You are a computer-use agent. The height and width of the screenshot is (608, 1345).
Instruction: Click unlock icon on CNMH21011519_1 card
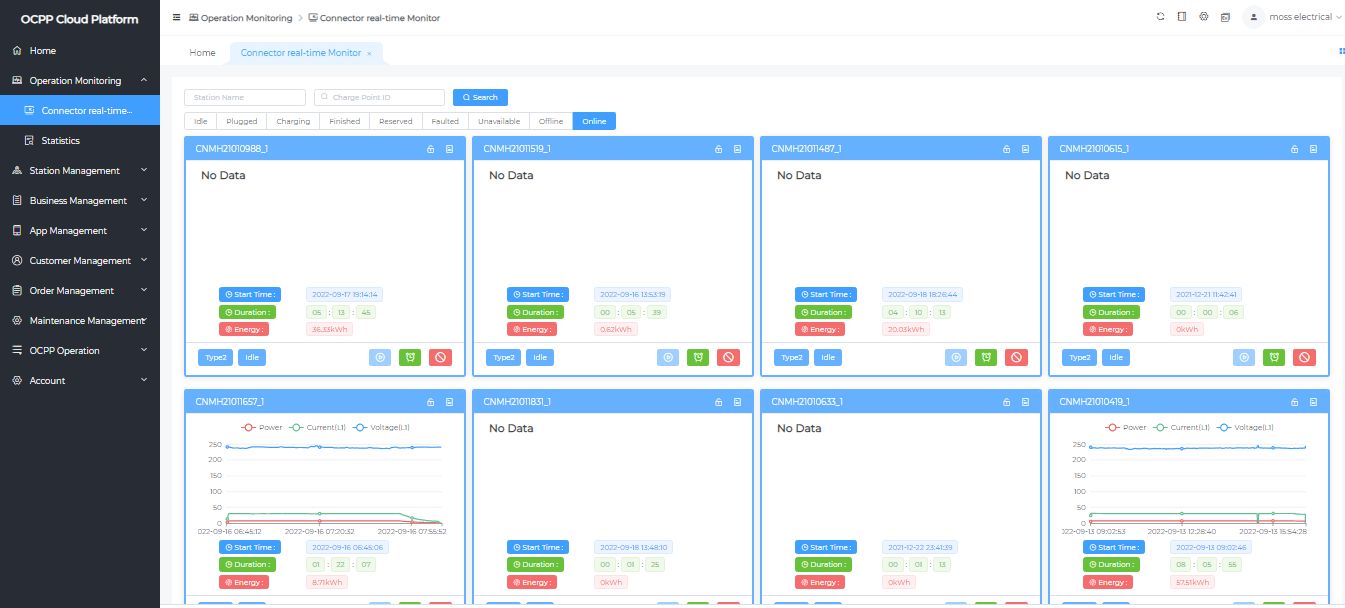tap(719, 149)
